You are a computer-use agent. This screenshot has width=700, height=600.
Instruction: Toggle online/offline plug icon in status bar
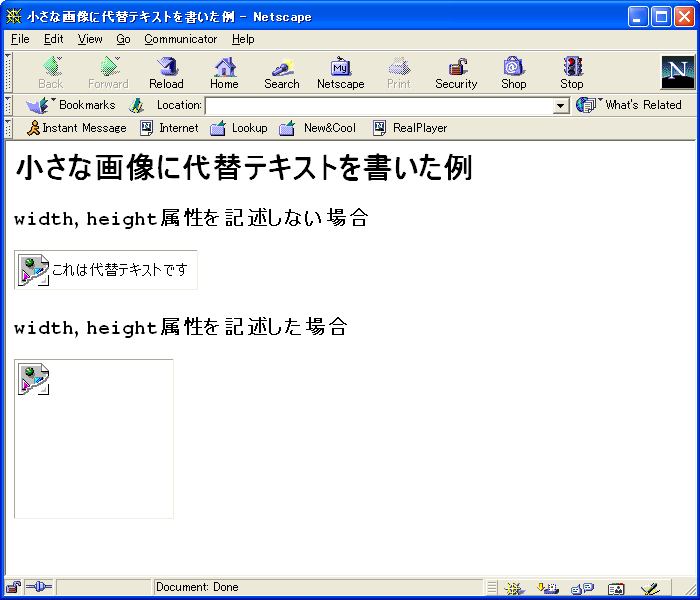[x=38, y=588]
